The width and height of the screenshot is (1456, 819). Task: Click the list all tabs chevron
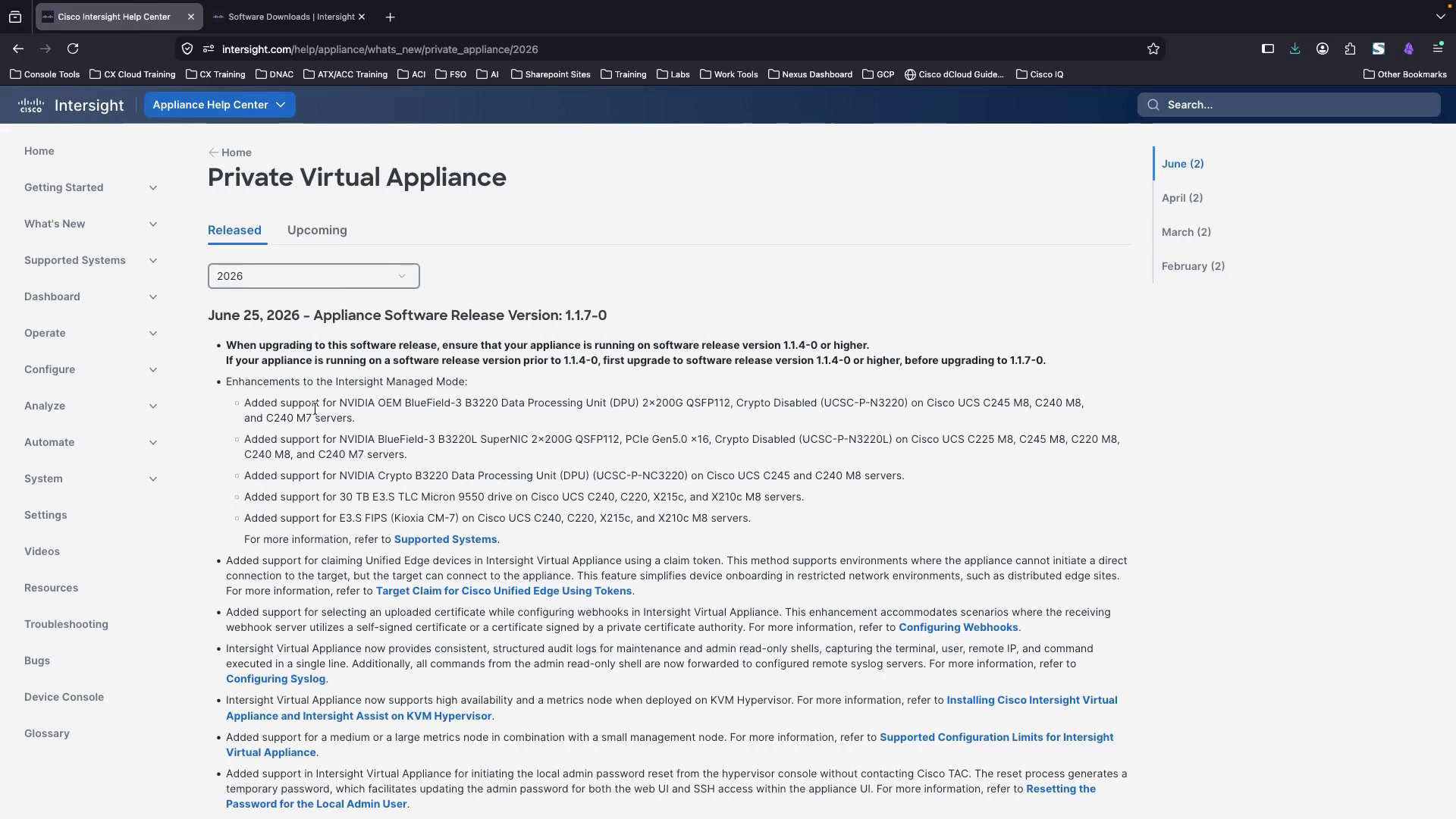1440,17
